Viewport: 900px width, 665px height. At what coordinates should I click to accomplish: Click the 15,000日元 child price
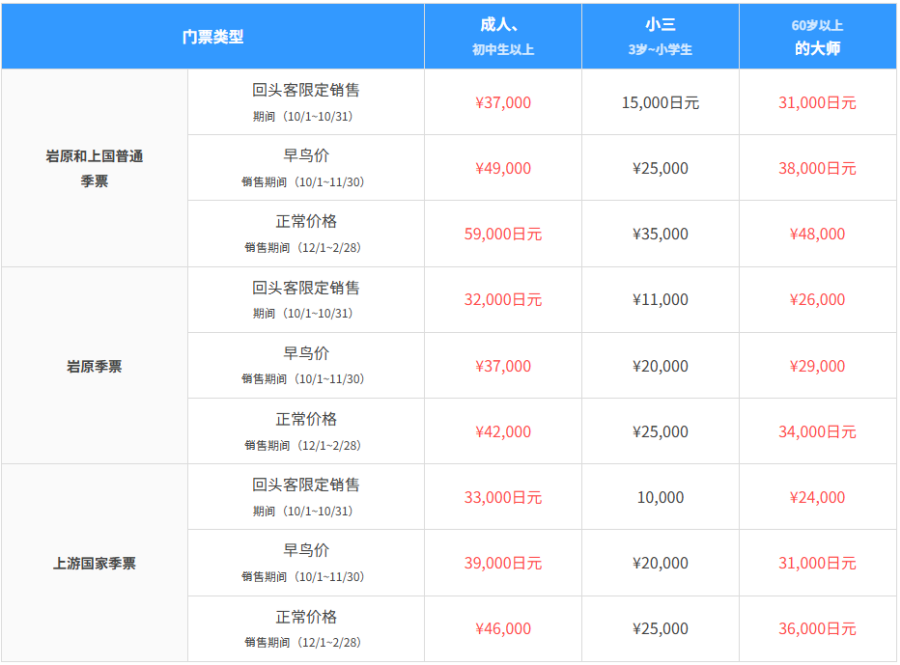pyautogui.click(x=660, y=103)
